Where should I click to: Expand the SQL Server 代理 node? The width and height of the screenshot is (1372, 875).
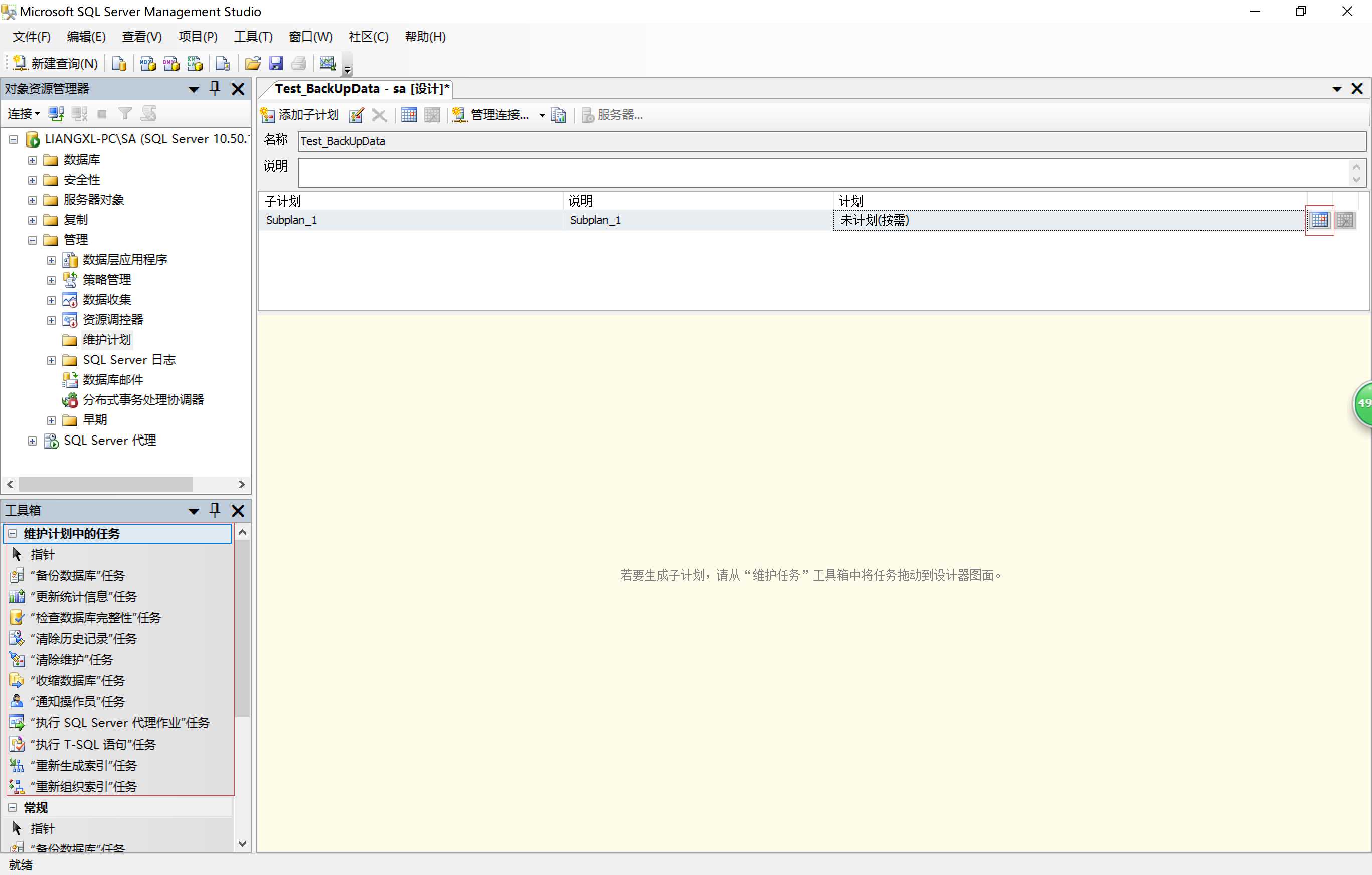[x=33, y=441]
